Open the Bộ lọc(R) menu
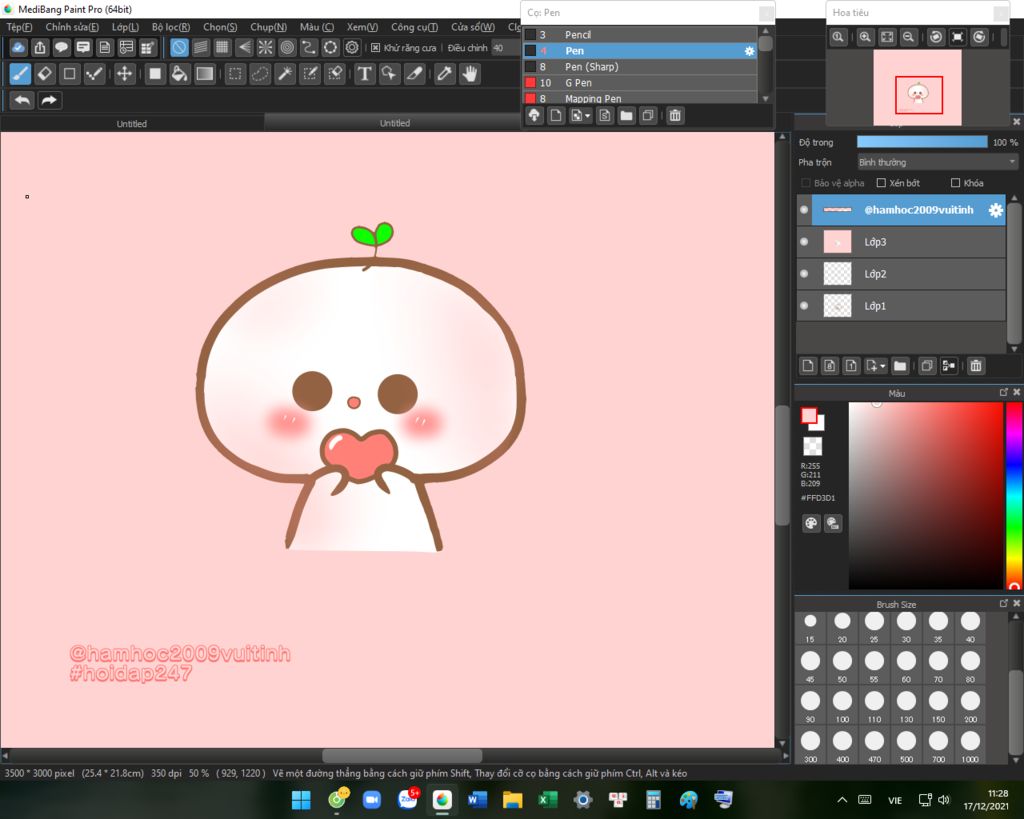Viewport: 1024px width, 819px height. (170, 27)
